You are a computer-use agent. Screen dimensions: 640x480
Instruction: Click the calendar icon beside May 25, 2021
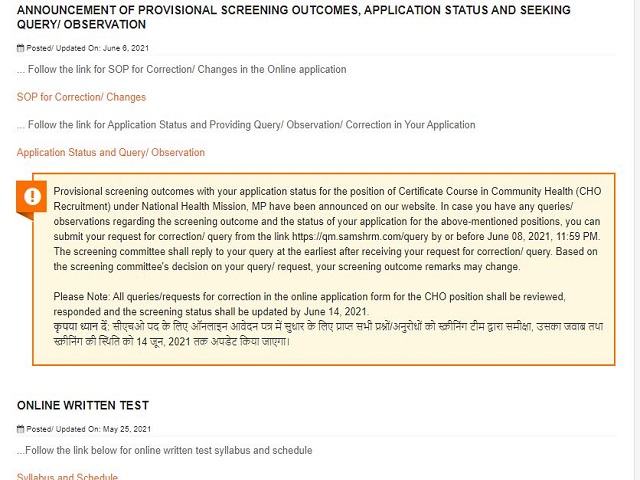tap(20, 428)
